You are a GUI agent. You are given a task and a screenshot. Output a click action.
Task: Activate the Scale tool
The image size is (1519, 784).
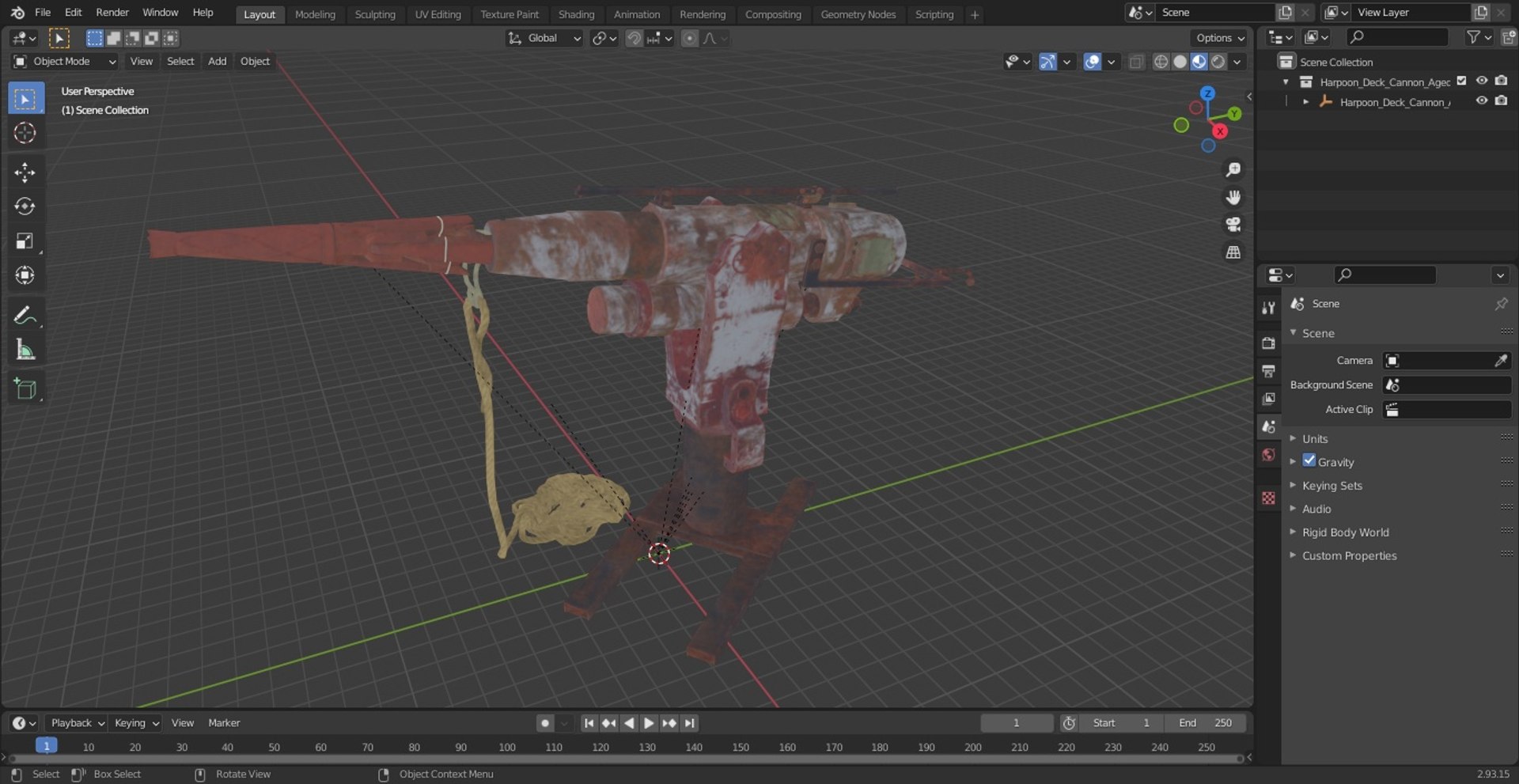point(25,241)
